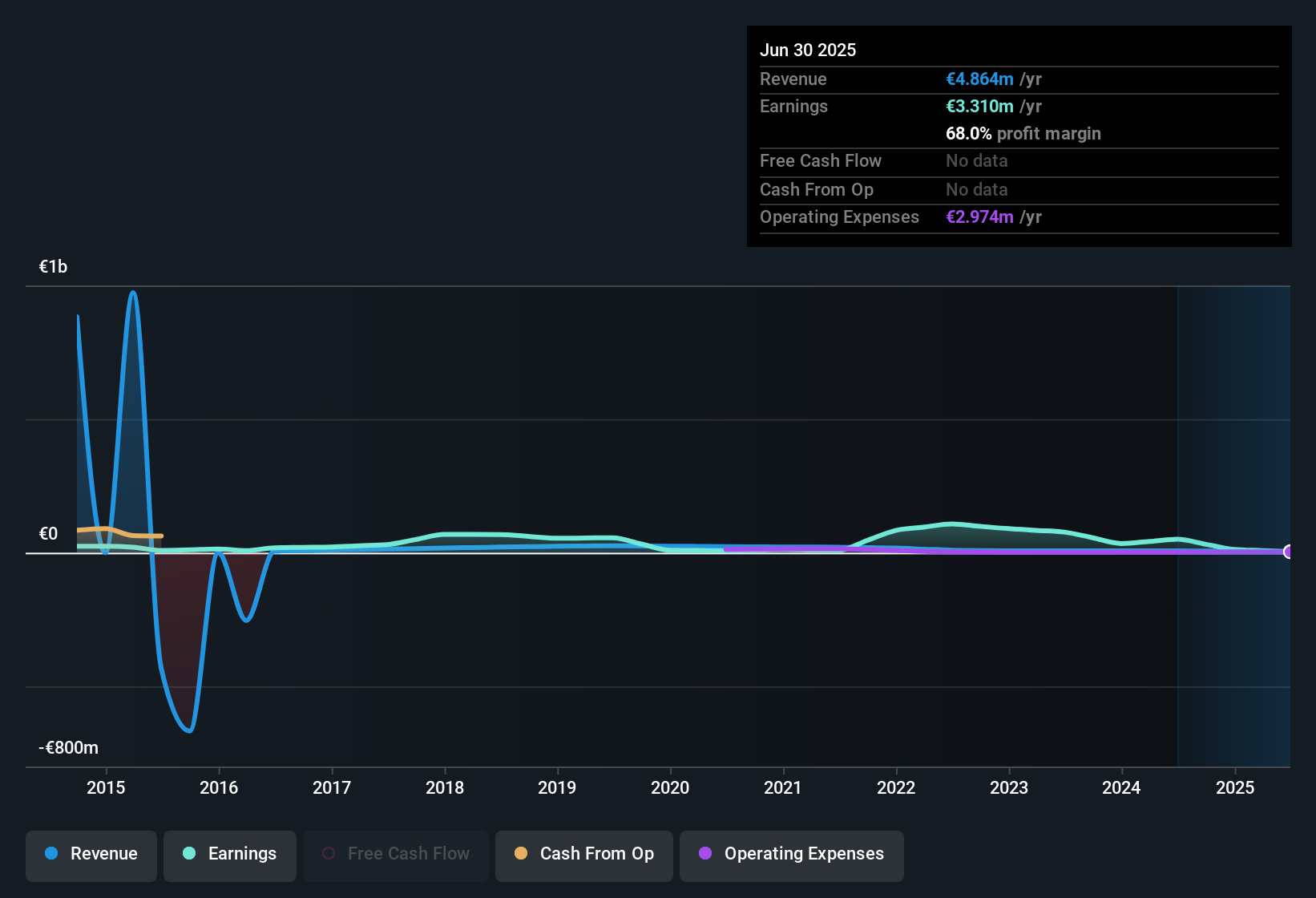Click the 2025 x-axis year label
The image size is (1316, 898).
pyautogui.click(x=1235, y=788)
